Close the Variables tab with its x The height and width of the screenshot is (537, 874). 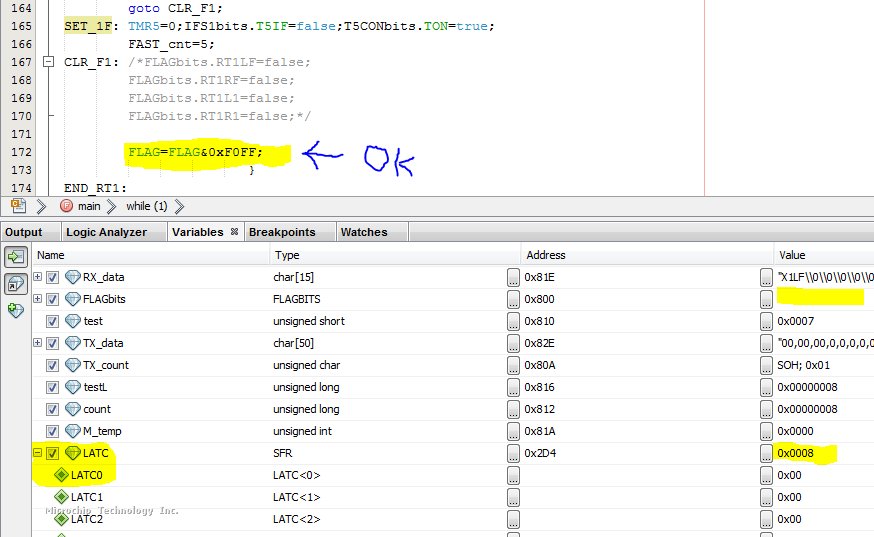[x=234, y=232]
